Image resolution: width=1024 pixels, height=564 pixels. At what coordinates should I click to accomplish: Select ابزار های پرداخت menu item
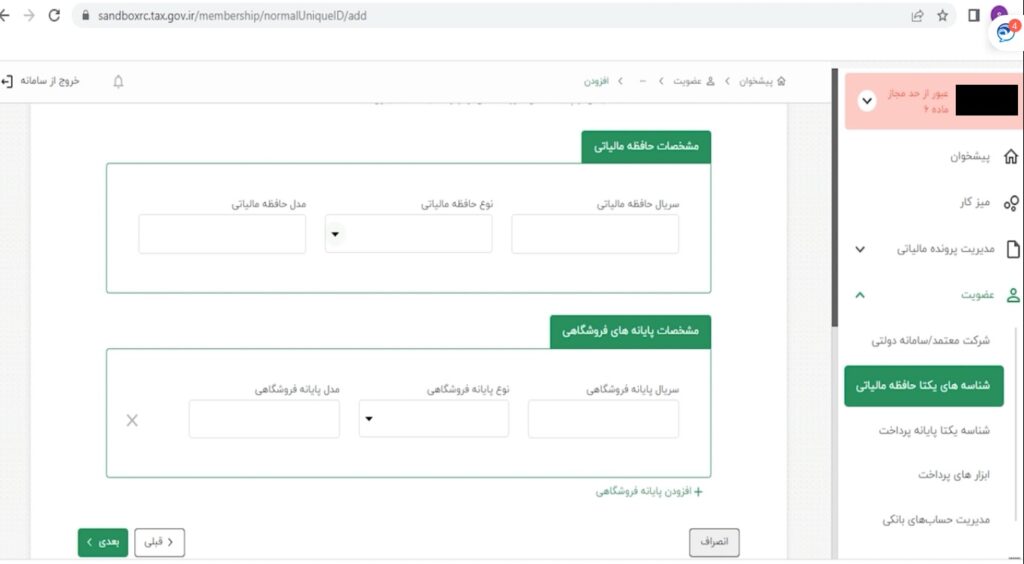click(953, 475)
